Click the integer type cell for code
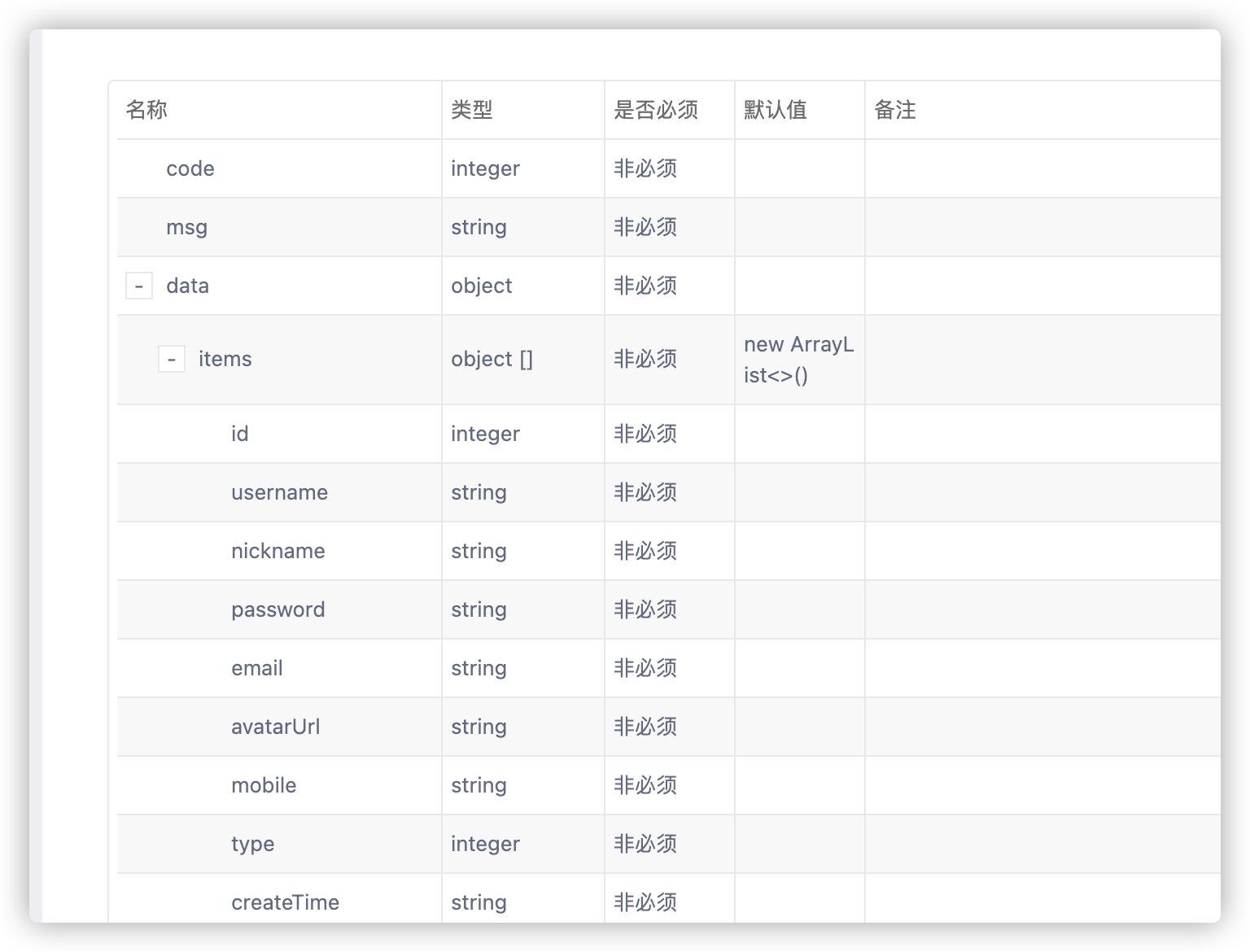The width and height of the screenshot is (1250, 952). (485, 168)
